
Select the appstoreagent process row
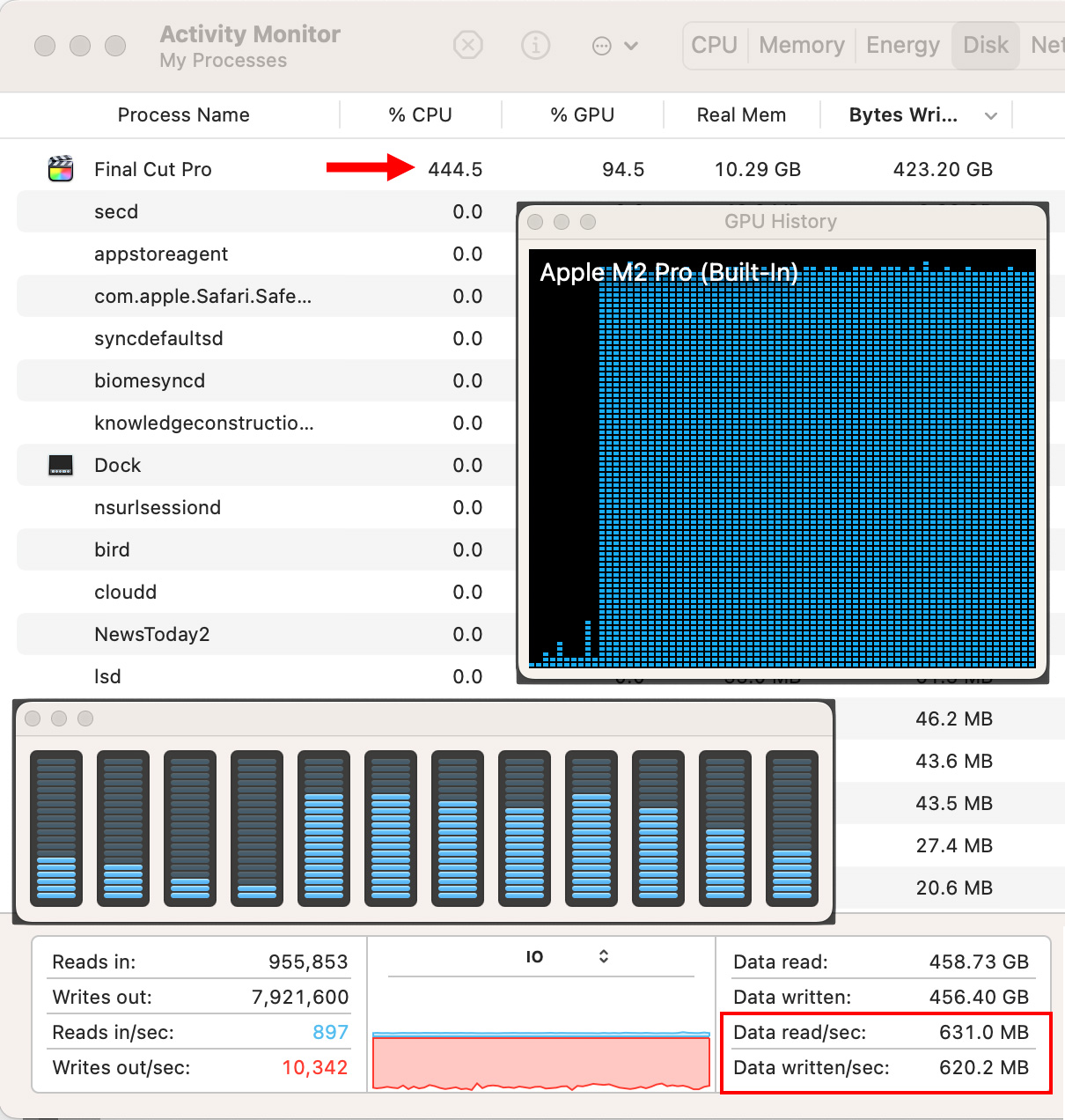pos(266,254)
